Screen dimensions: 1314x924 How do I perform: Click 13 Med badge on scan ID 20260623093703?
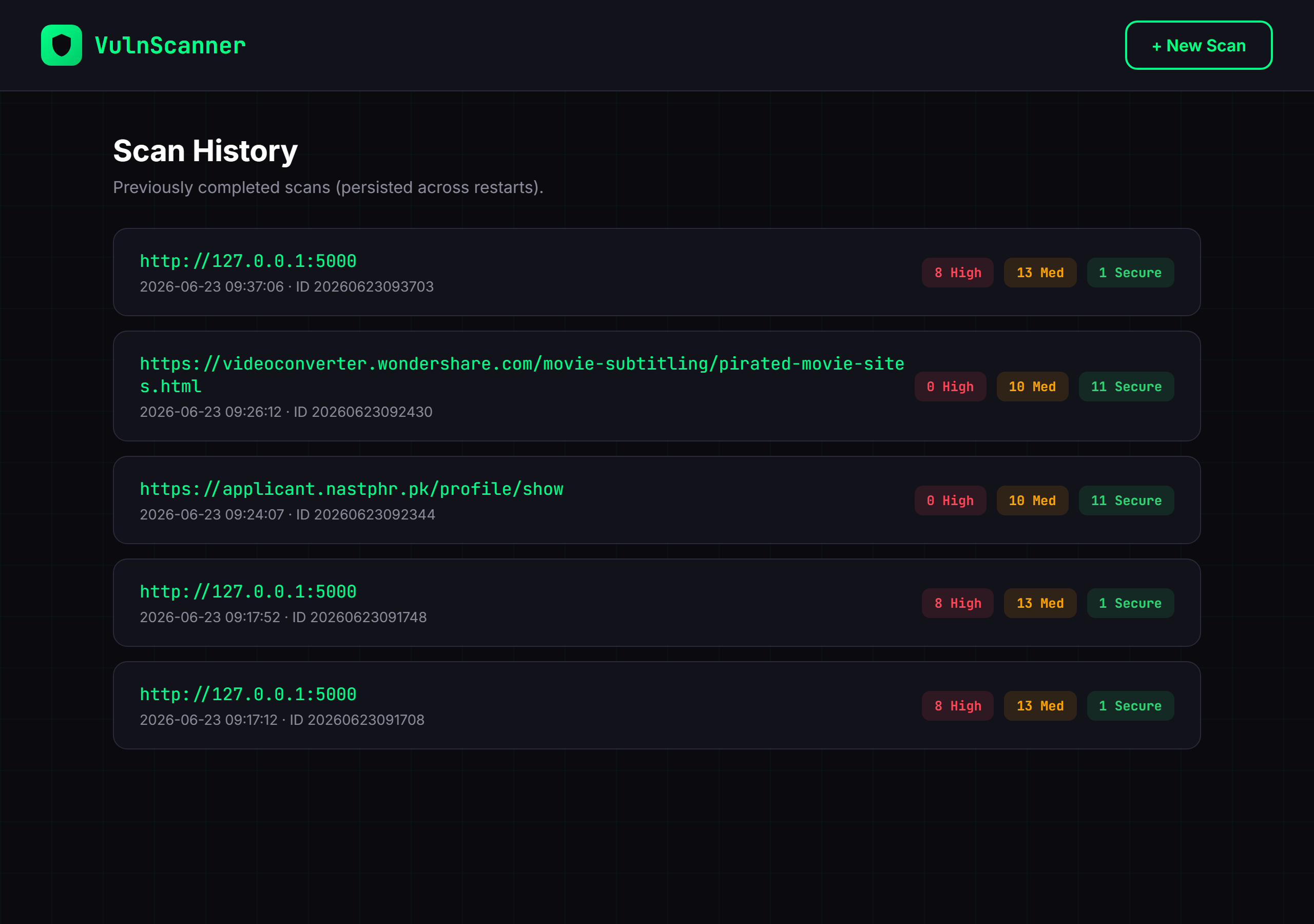[1040, 273]
